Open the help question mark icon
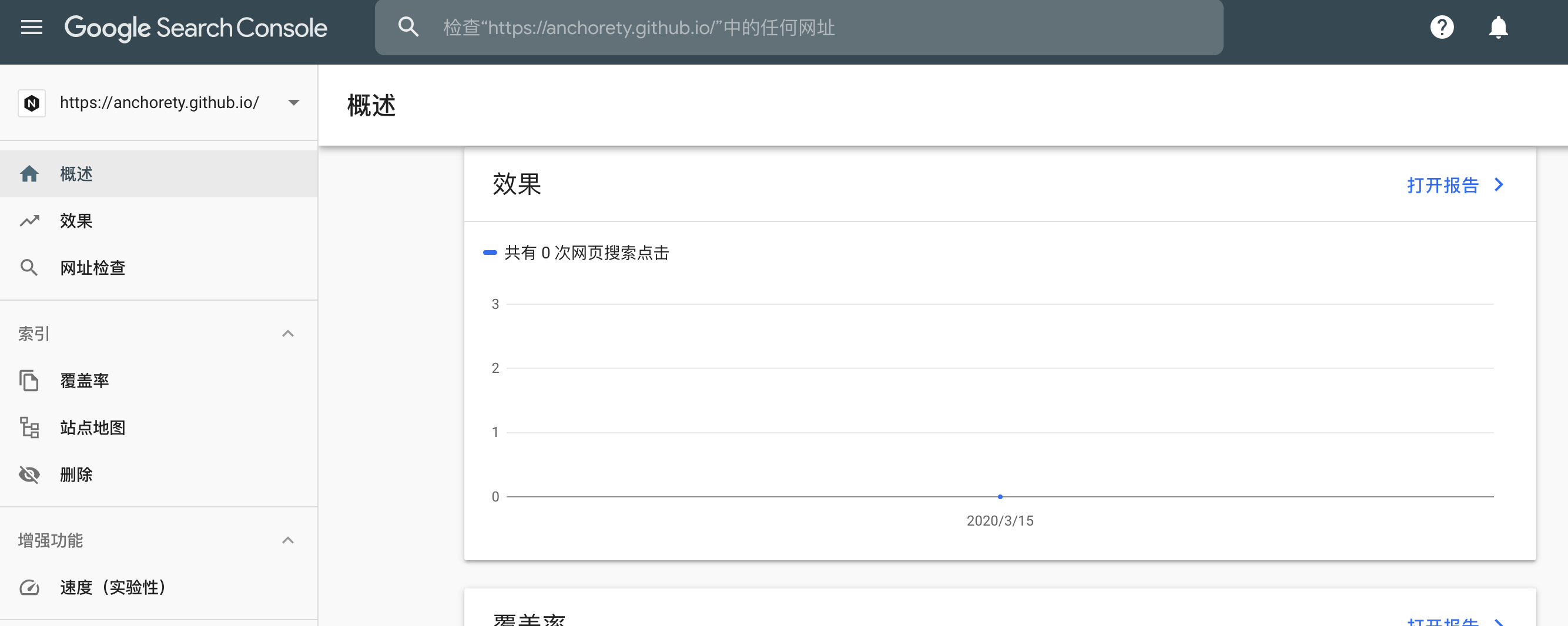 pos(1442,28)
